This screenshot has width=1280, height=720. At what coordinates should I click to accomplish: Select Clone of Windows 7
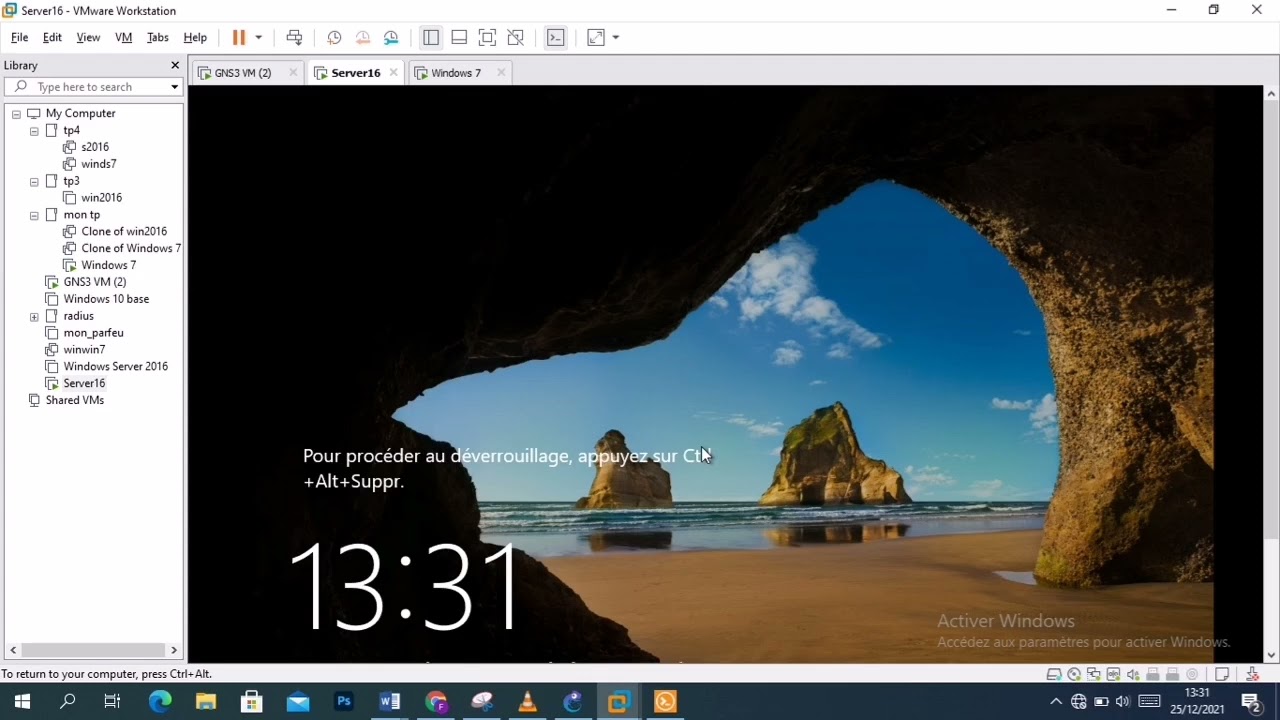[x=131, y=248]
